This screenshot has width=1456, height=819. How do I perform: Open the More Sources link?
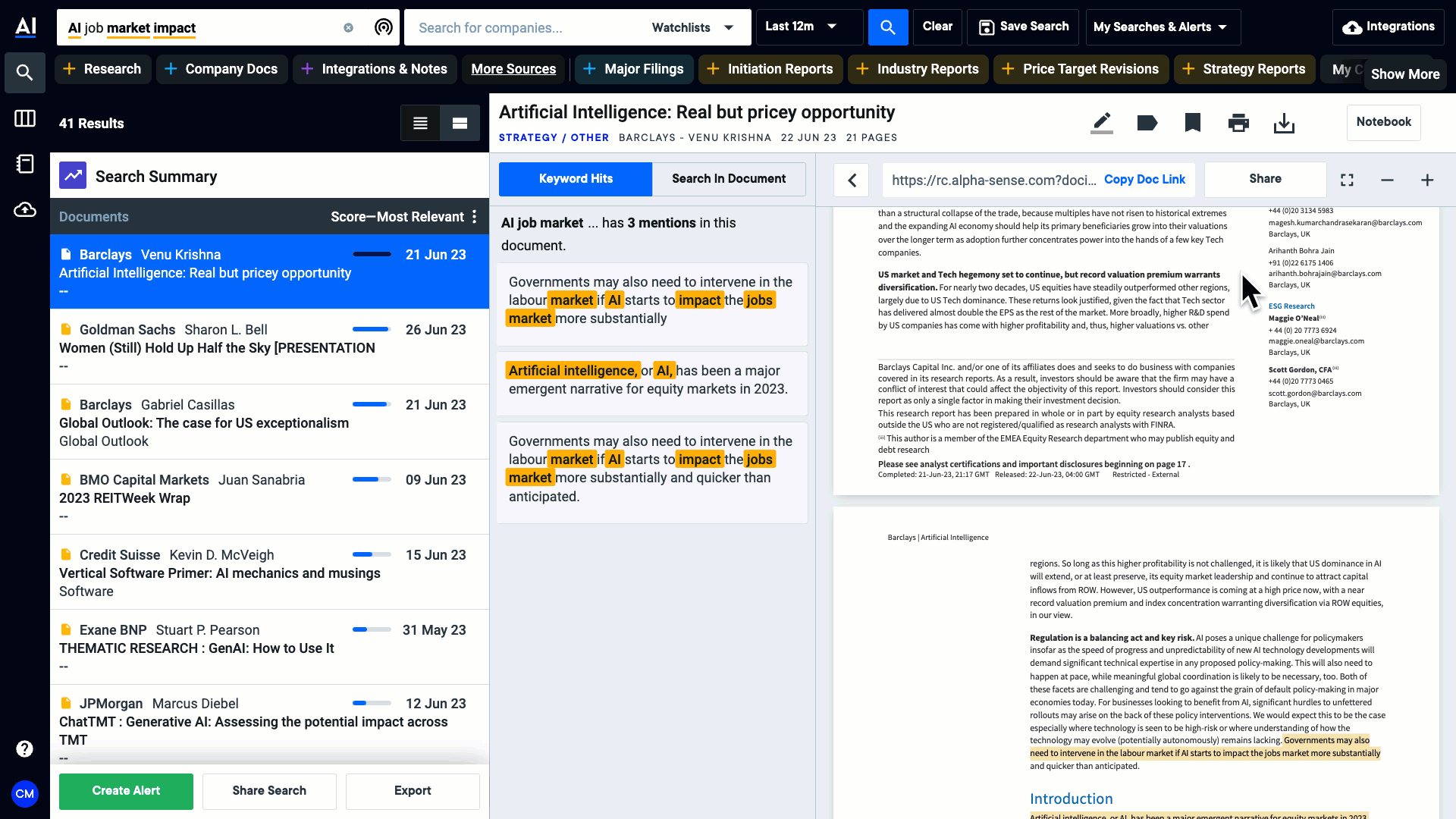(513, 69)
